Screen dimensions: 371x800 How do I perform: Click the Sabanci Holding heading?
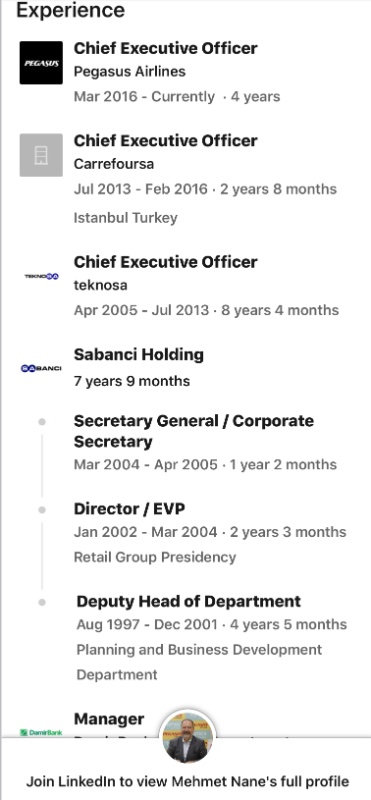[139, 355]
